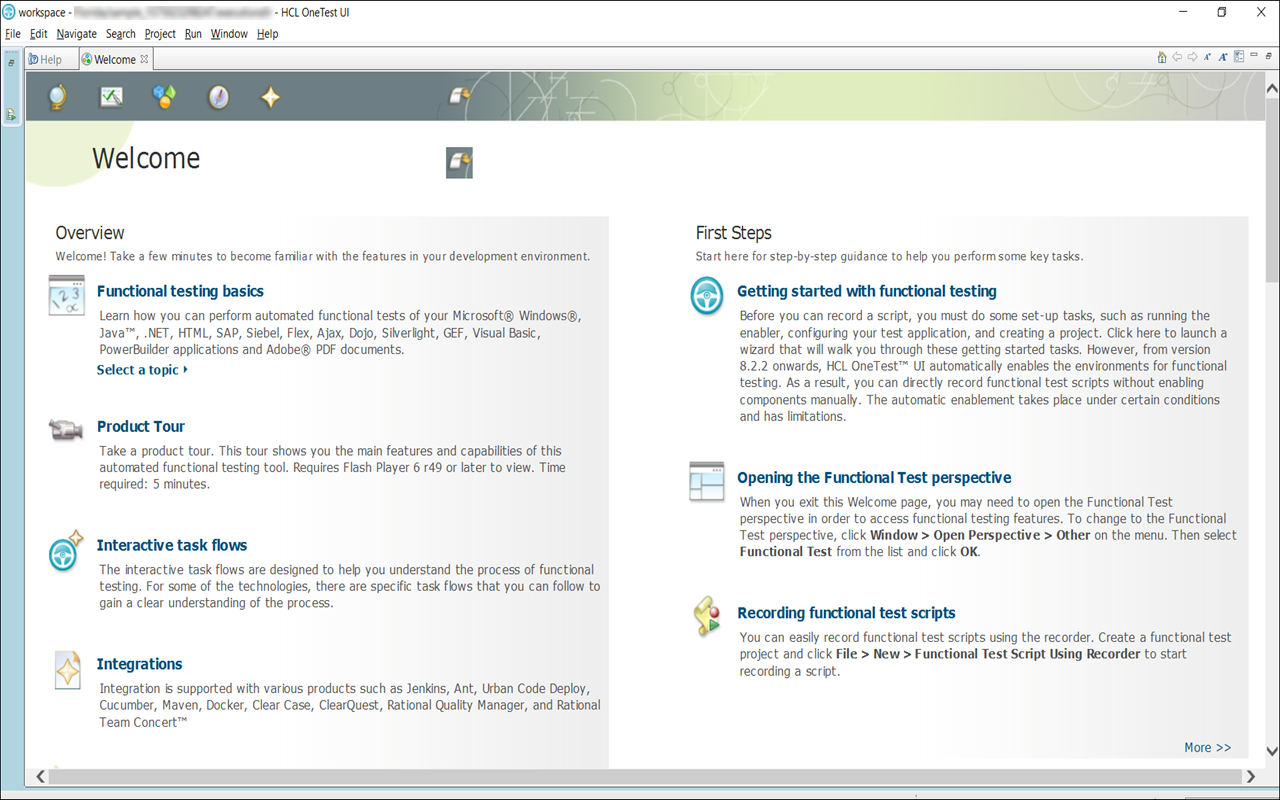Image resolution: width=1280 pixels, height=800 pixels.
Task: Click vertical scrollbar down arrow
Action: point(1271,751)
